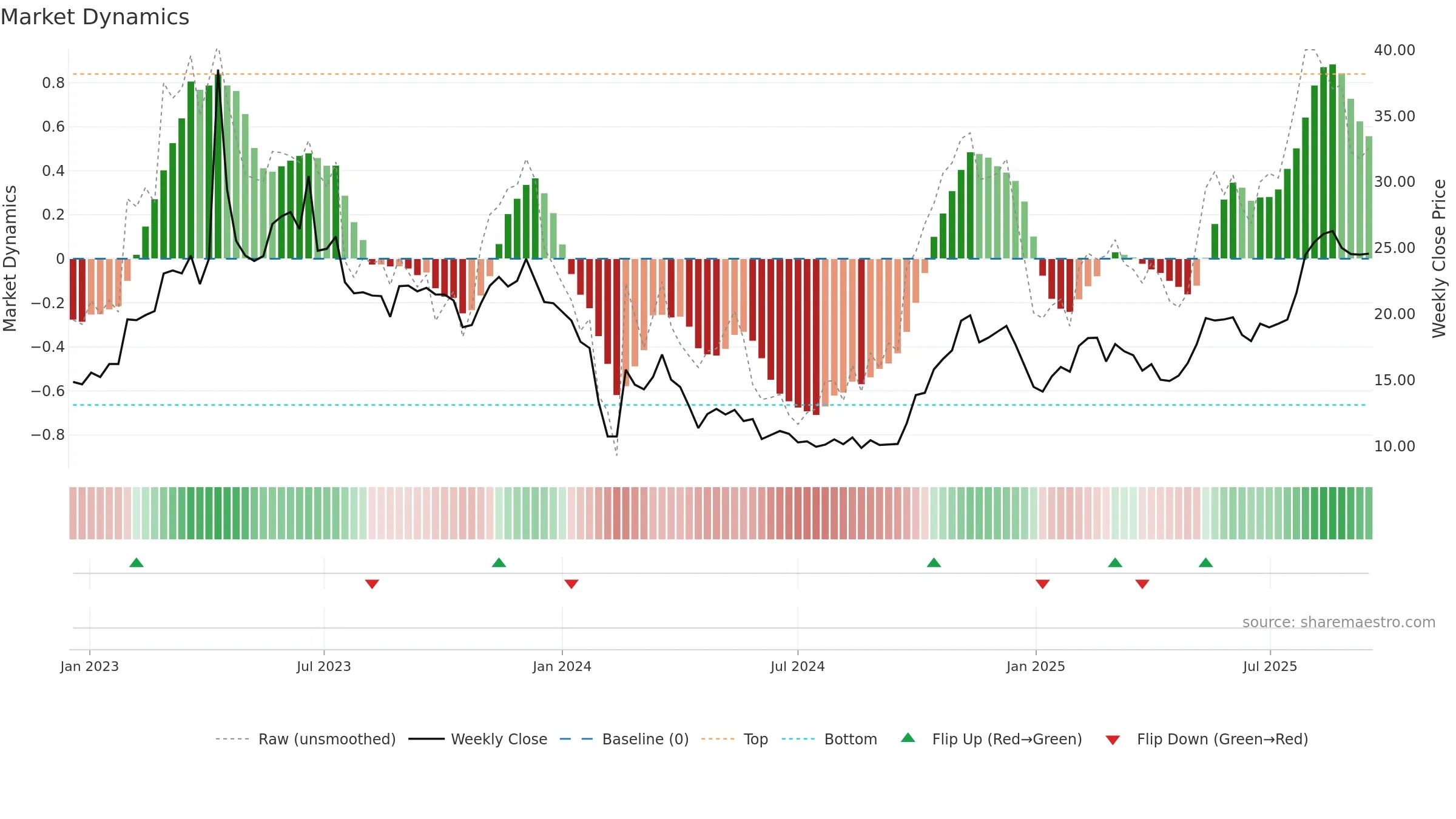
Task: Select the flip-up triangle marker near May 2025
Action: click(1205, 562)
